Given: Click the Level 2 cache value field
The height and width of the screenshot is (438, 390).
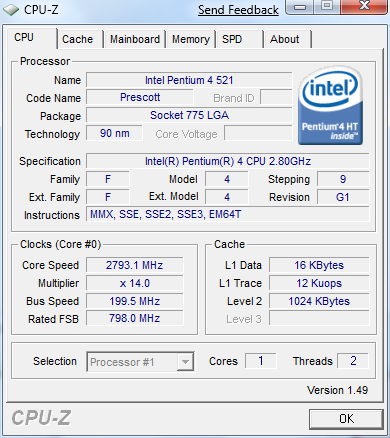Looking at the screenshot, I should click(x=319, y=301).
